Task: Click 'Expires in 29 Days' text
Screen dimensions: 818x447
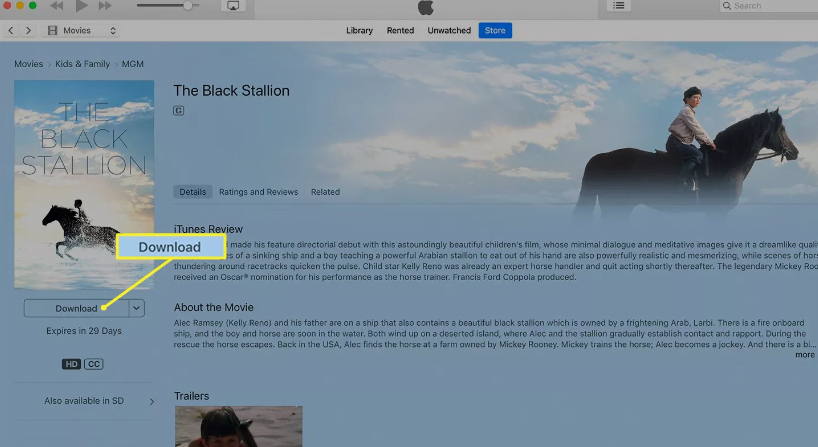Action: tap(84, 331)
